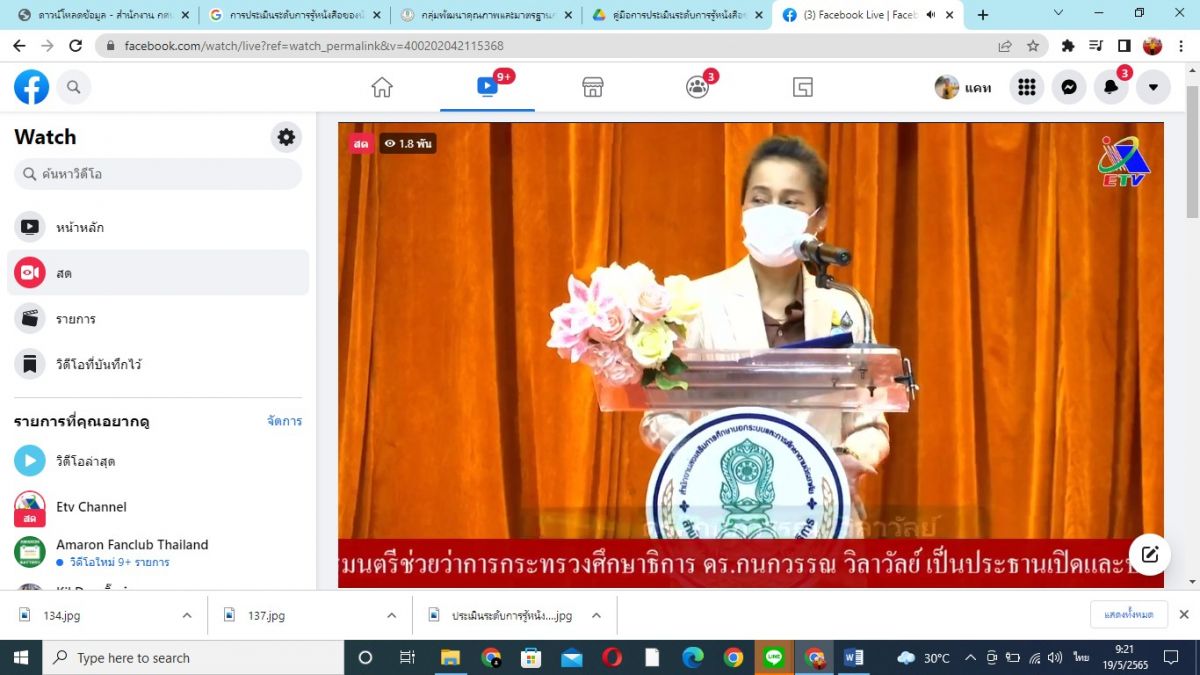Expand account dropdown arrow
The height and width of the screenshot is (675, 1200).
(1153, 87)
